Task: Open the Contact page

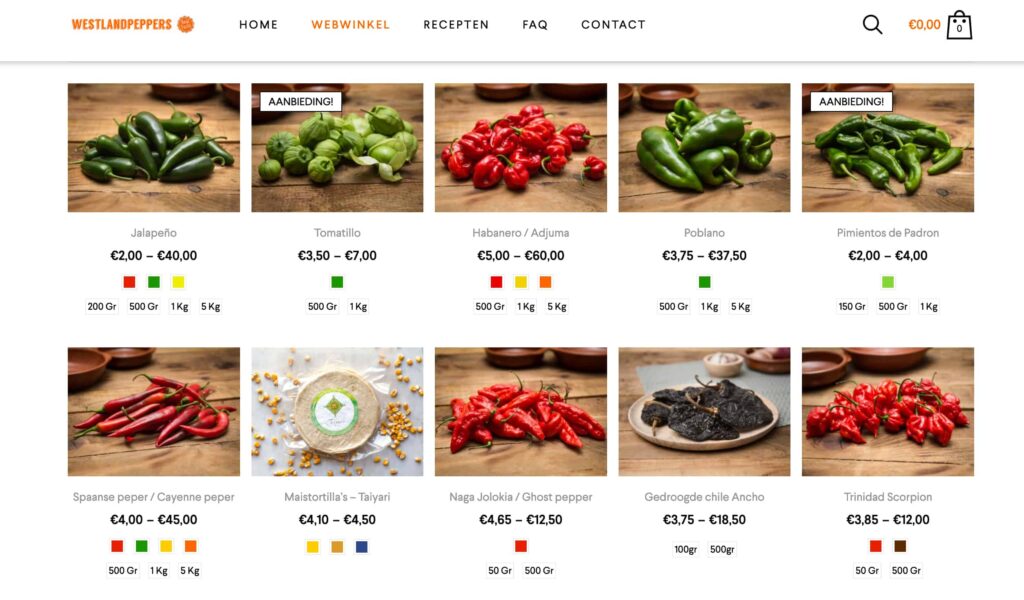Action: click(x=613, y=25)
